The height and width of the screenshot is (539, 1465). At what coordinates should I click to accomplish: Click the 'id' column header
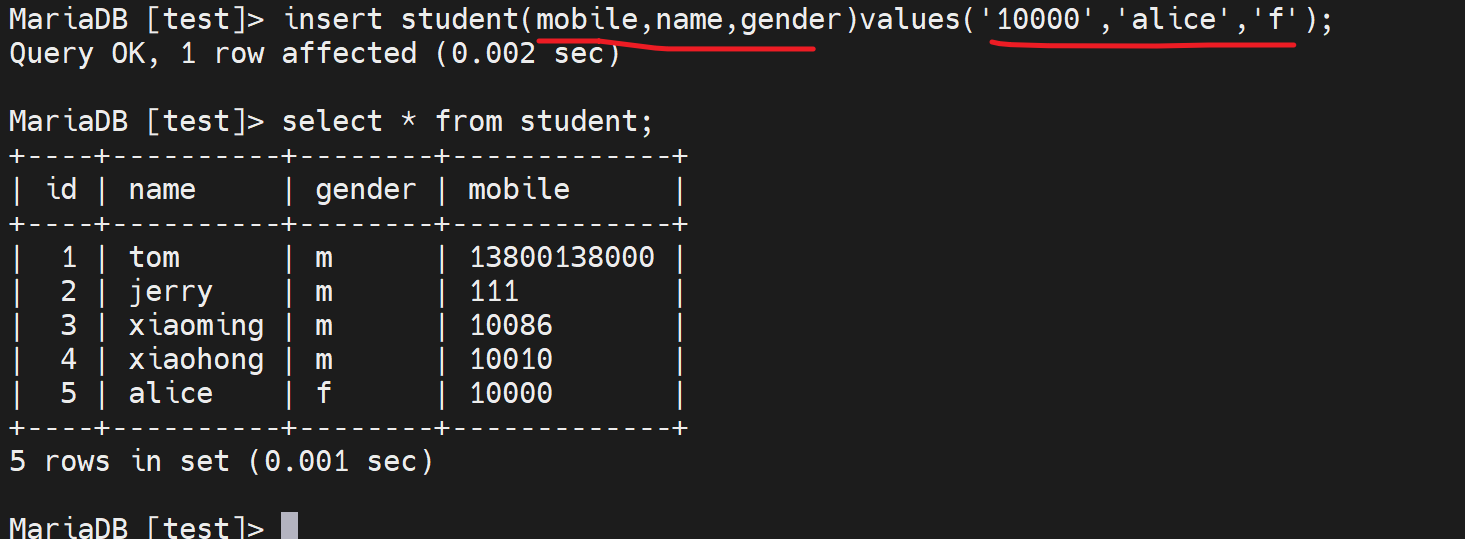[61, 189]
